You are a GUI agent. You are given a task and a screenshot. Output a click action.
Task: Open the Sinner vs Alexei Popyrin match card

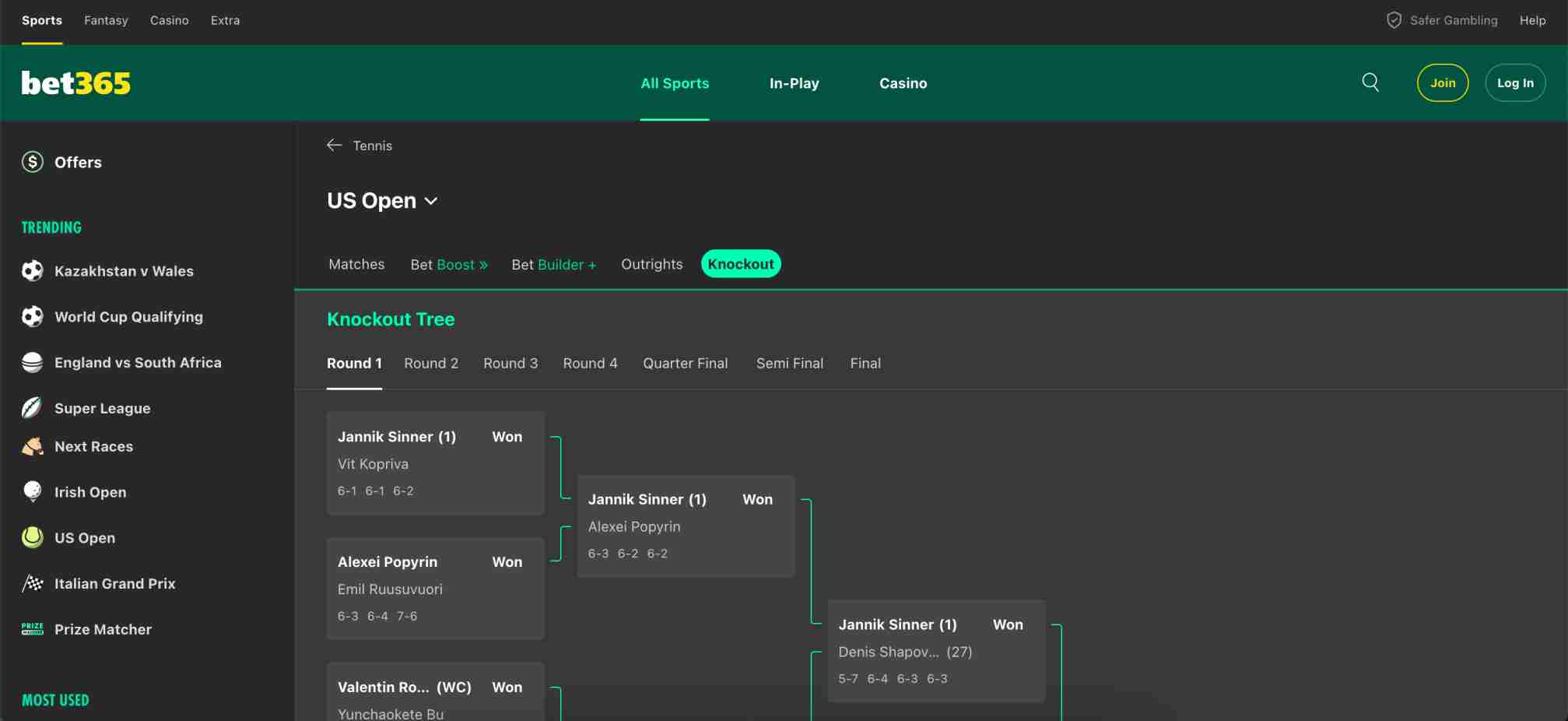pyautogui.click(x=686, y=526)
